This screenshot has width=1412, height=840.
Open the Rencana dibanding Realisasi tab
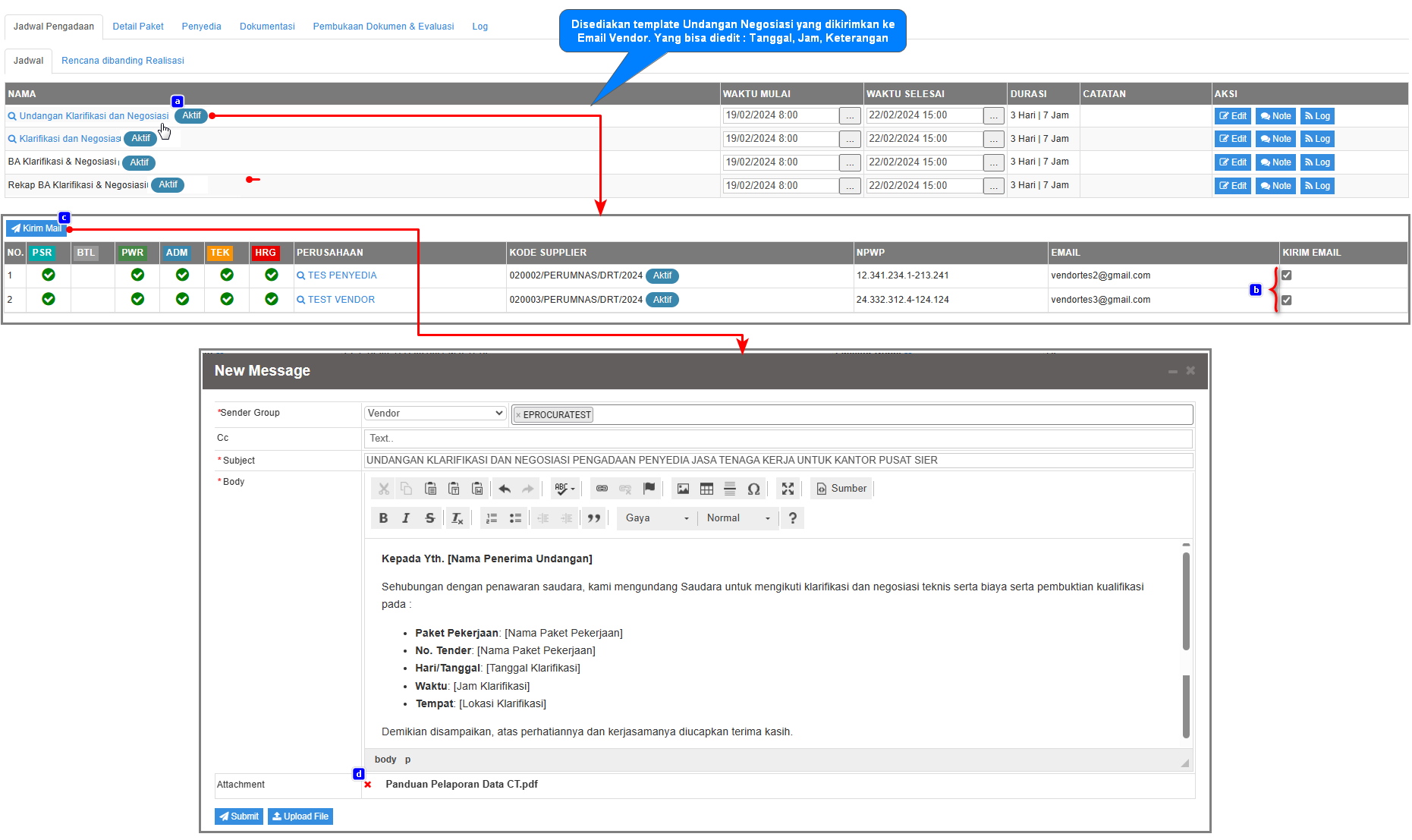tap(123, 61)
